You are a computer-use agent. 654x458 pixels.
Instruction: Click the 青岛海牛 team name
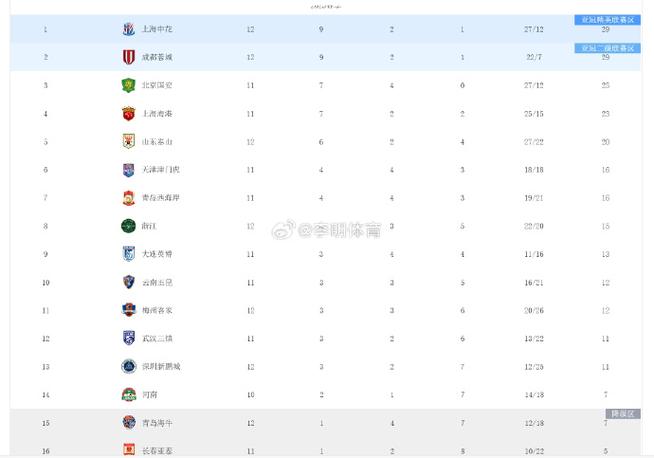click(157, 423)
